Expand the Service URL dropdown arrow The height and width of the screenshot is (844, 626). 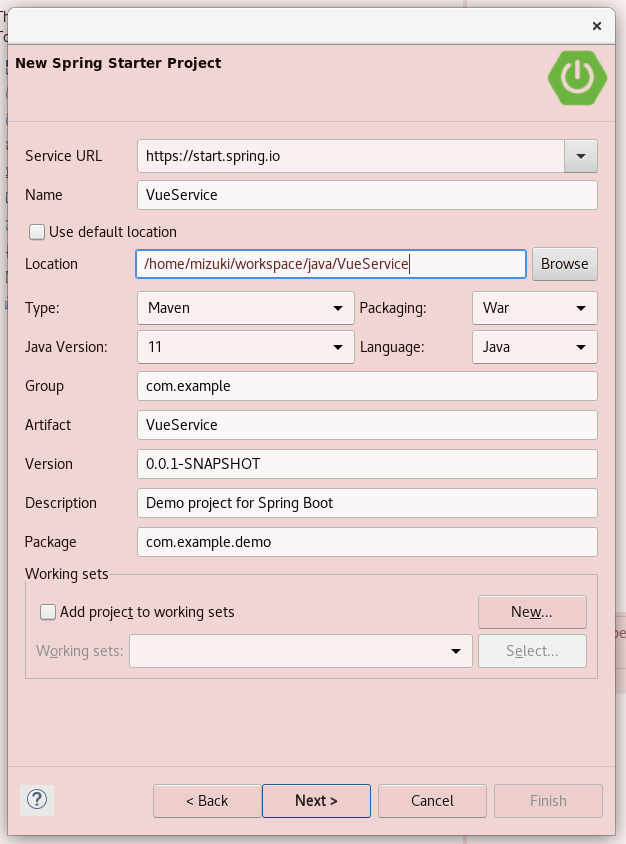(581, 156)
